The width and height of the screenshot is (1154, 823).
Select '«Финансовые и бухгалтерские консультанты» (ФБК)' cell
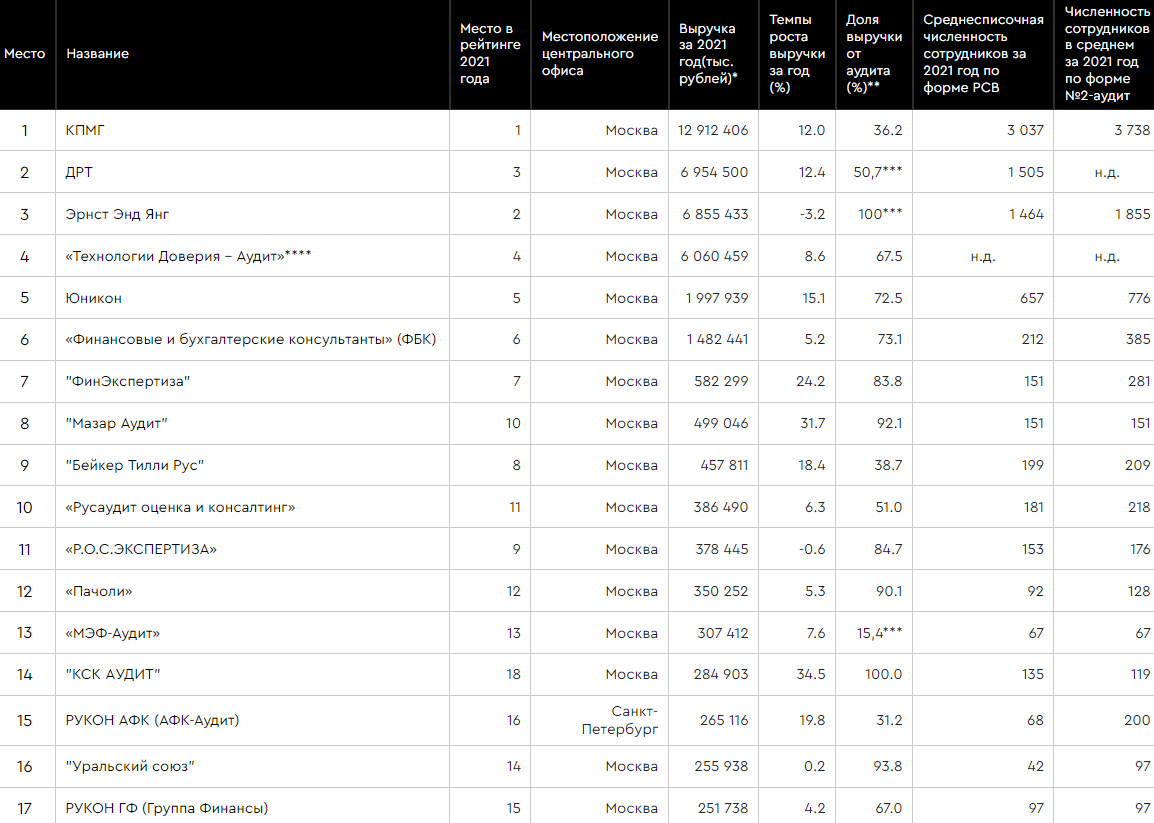(x=251, y=339)
